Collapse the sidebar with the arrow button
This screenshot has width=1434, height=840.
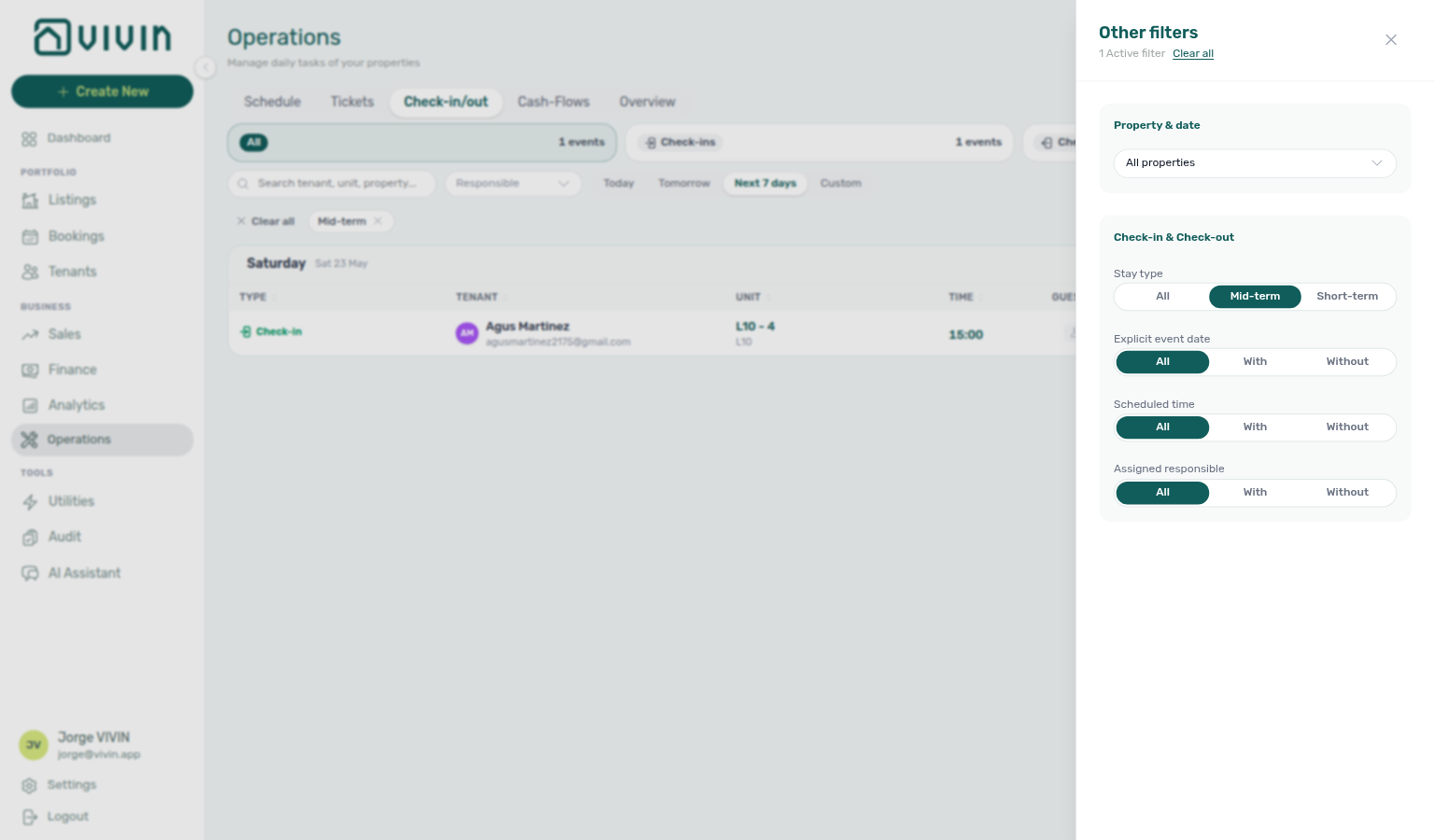(205, 67)
